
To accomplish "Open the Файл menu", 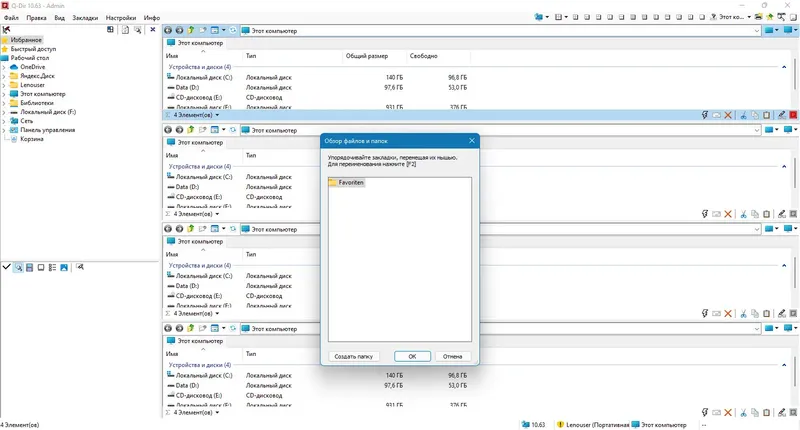I will (x=11, y=17).
